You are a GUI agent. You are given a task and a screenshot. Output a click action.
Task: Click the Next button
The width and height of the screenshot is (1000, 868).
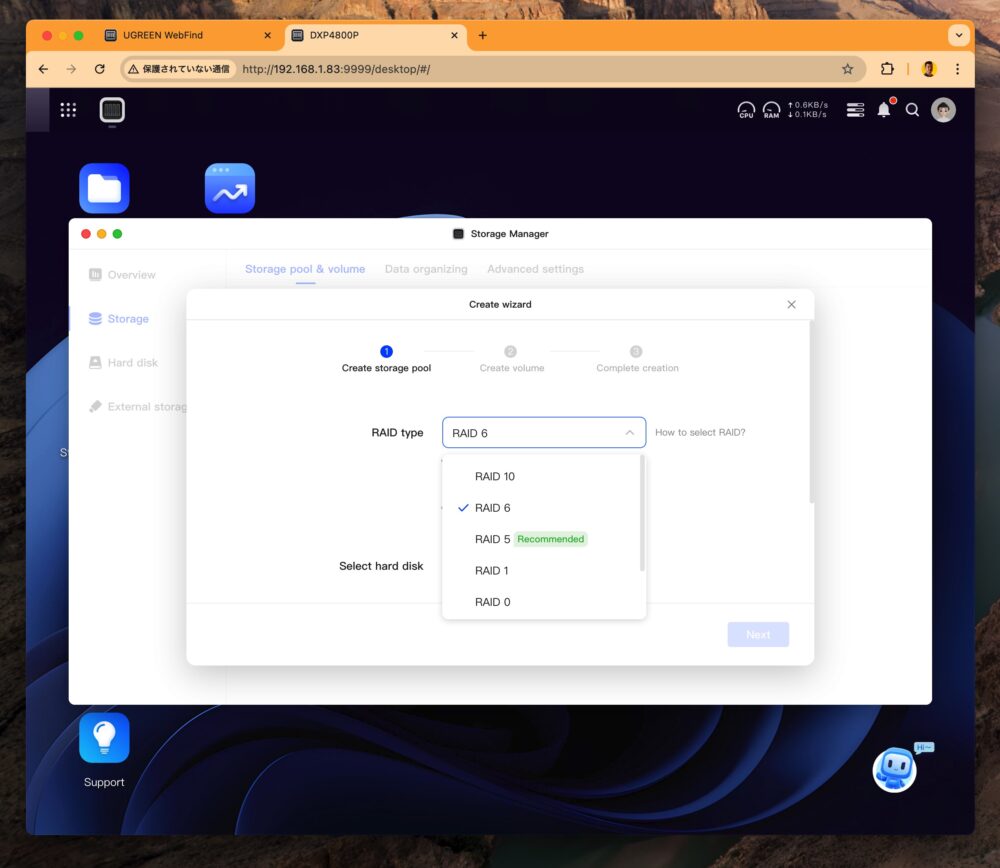click(x=758, y=634)
